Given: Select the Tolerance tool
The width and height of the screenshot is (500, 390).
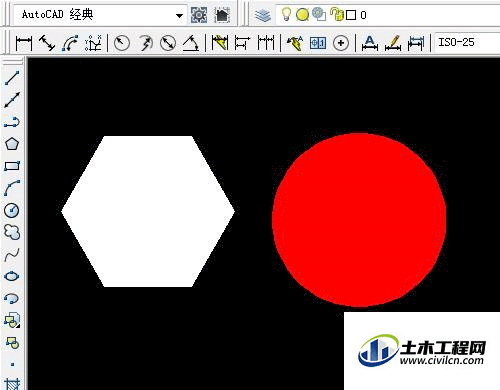Looking at the screenshot, I should [x=318, y=43].
